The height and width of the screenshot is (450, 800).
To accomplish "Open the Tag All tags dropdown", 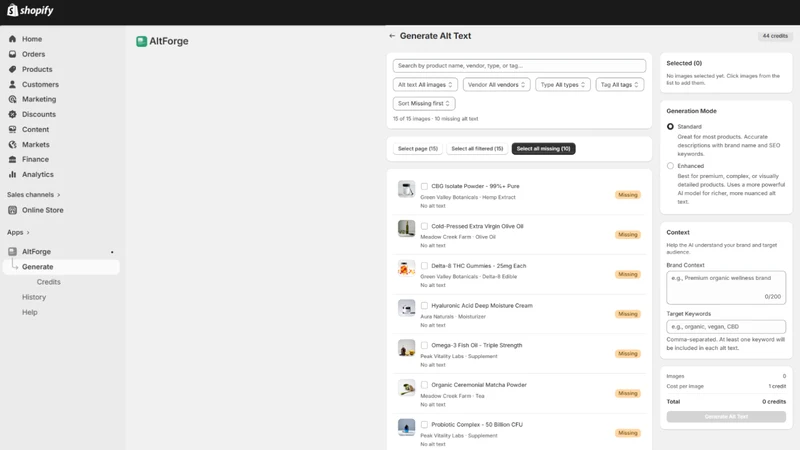I will 620,85.
